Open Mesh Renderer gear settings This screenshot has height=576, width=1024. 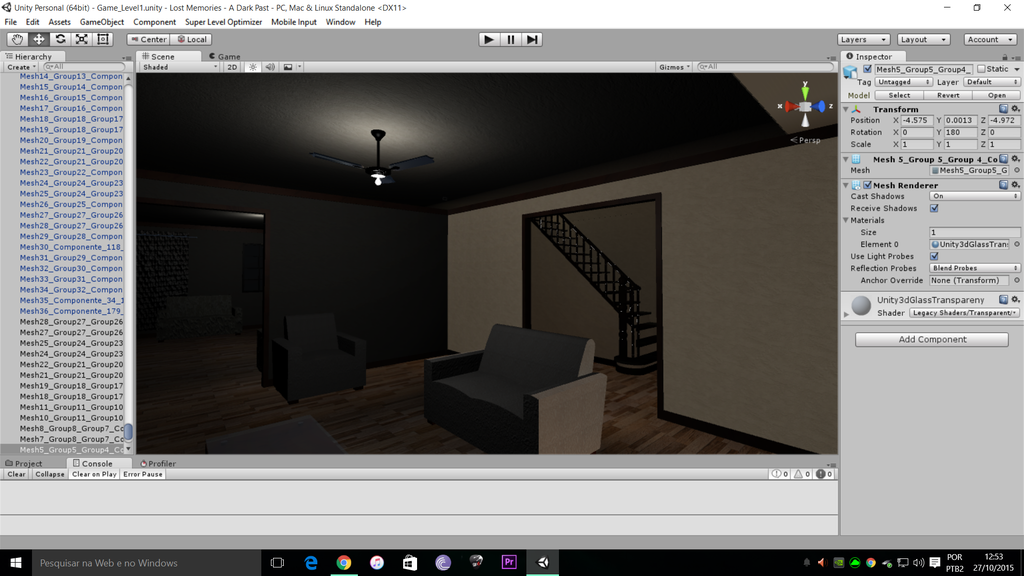pos(1015,185)
